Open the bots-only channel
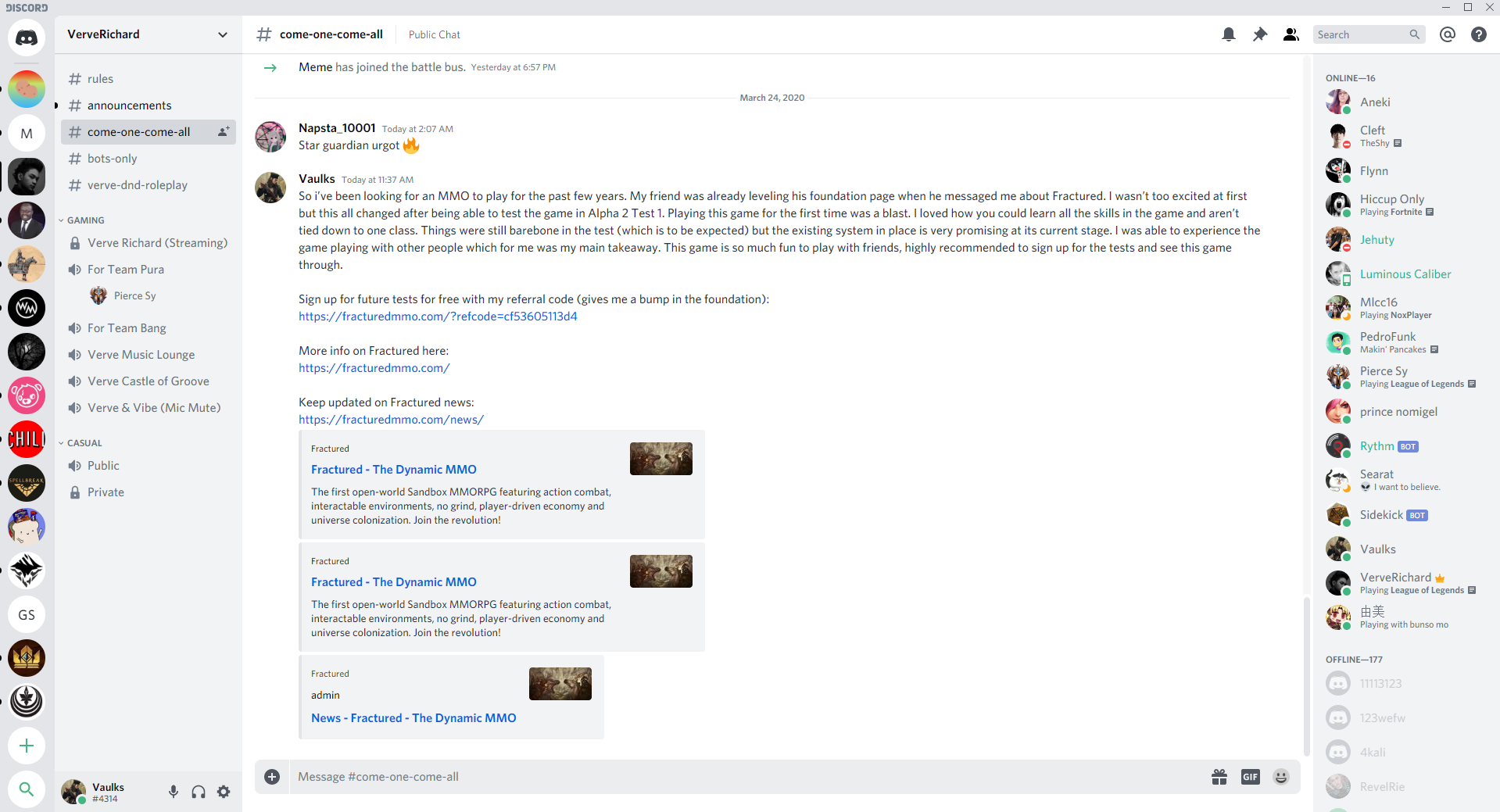Screen dimensions: 1500x812 (149, 159)
